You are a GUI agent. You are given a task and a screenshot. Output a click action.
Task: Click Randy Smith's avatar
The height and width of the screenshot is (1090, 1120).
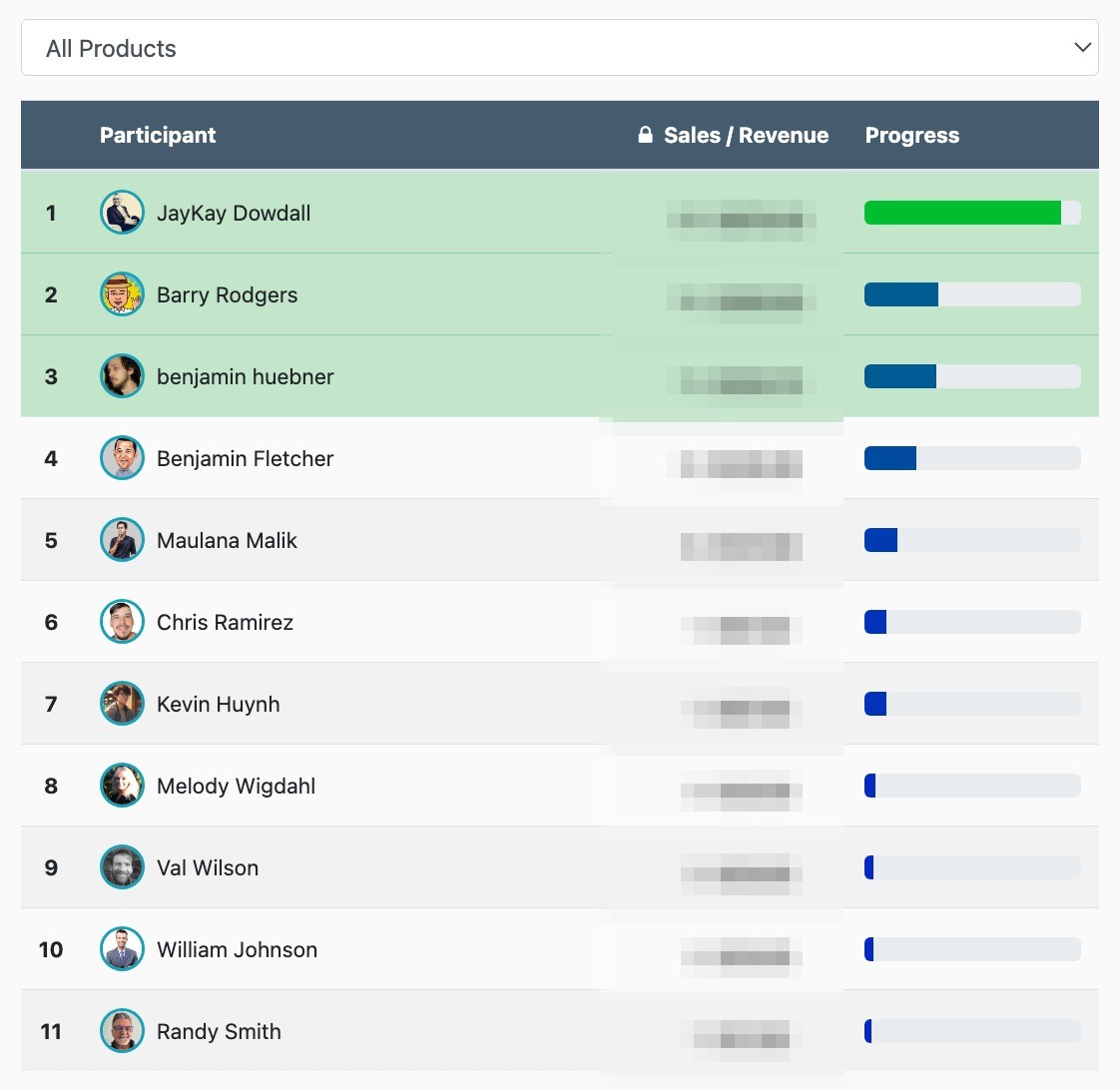tap(122, 1031)
